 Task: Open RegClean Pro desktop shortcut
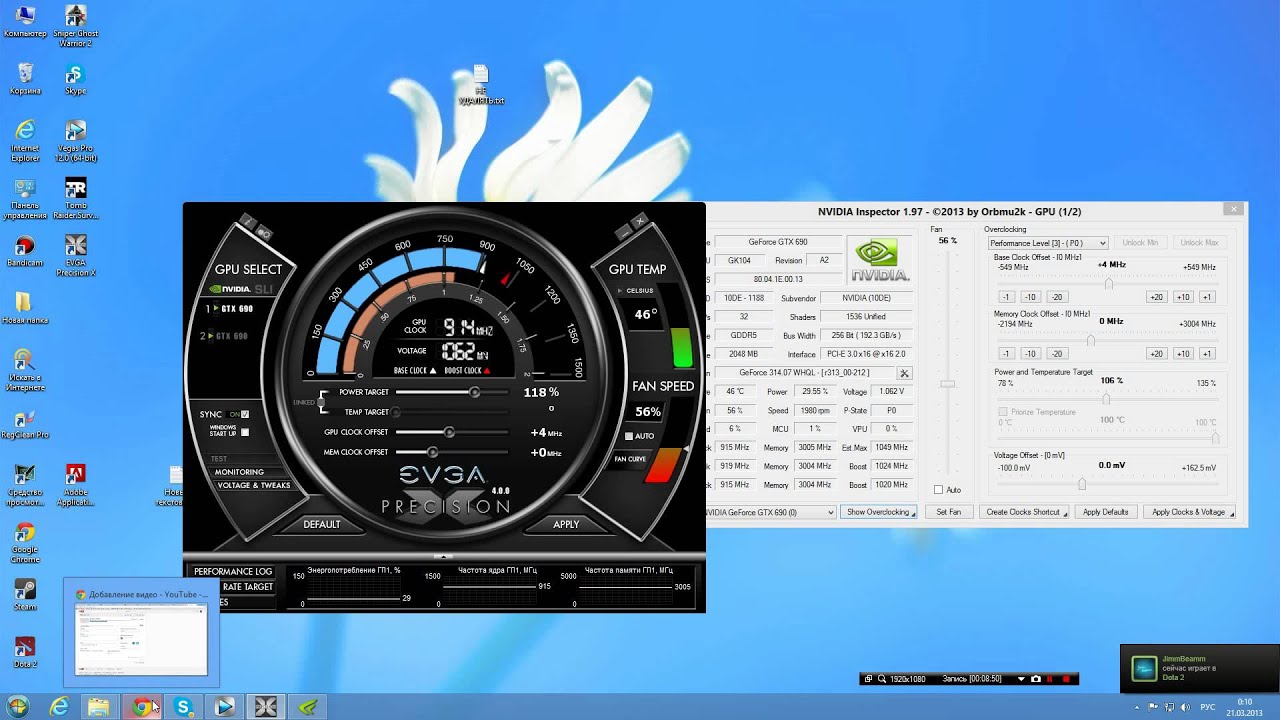coord(25,423)
